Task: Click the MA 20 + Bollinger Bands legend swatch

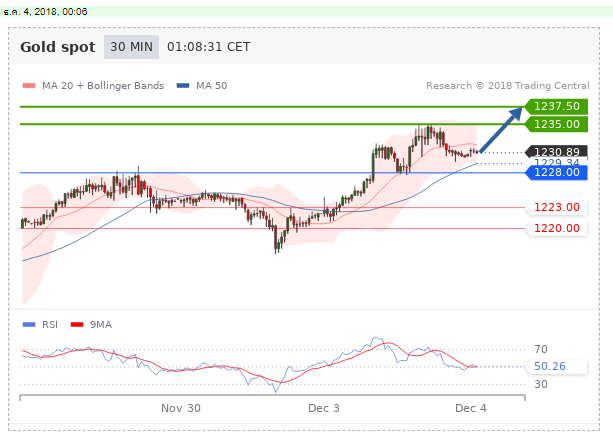Action: coord(27,86)
